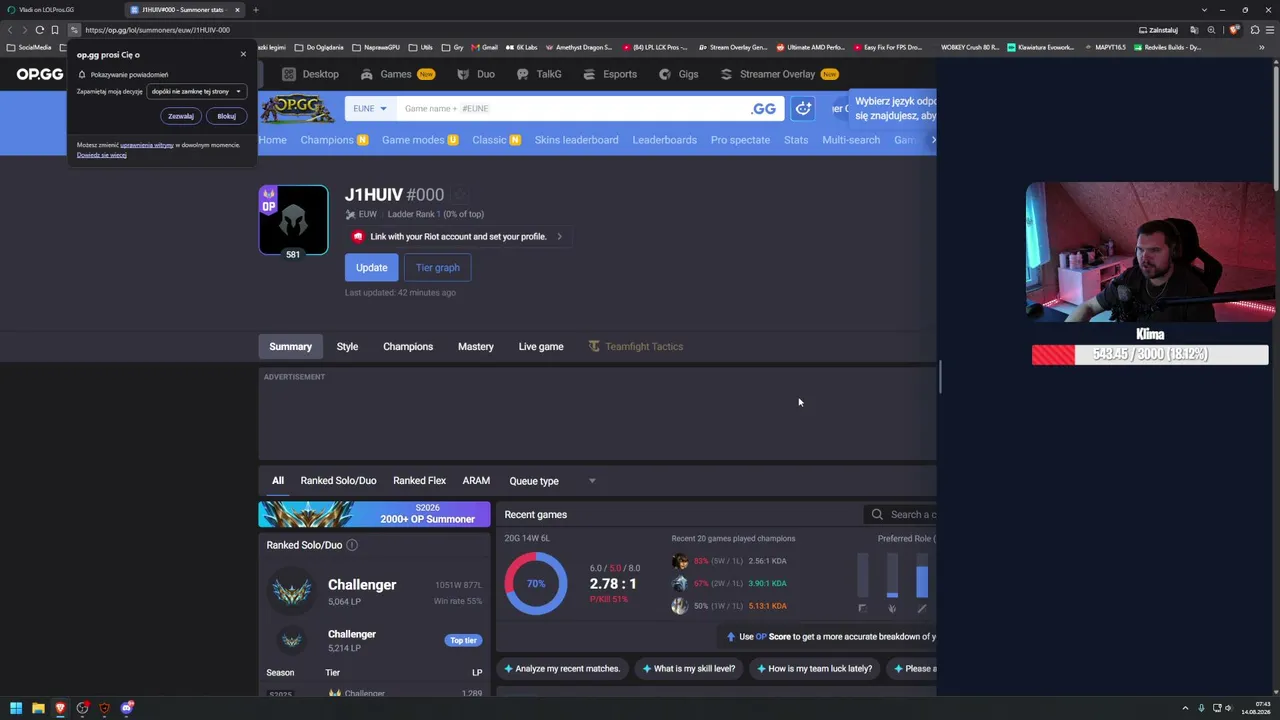Click the OP.GG mascot banner logo
The width and height of the screenshot is (1280, 720).
299,108
